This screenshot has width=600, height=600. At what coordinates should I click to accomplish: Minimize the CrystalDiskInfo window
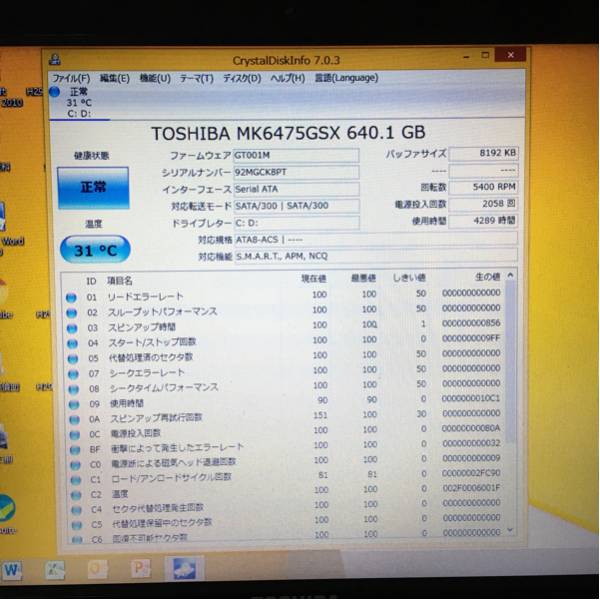(x=466, y=56)
